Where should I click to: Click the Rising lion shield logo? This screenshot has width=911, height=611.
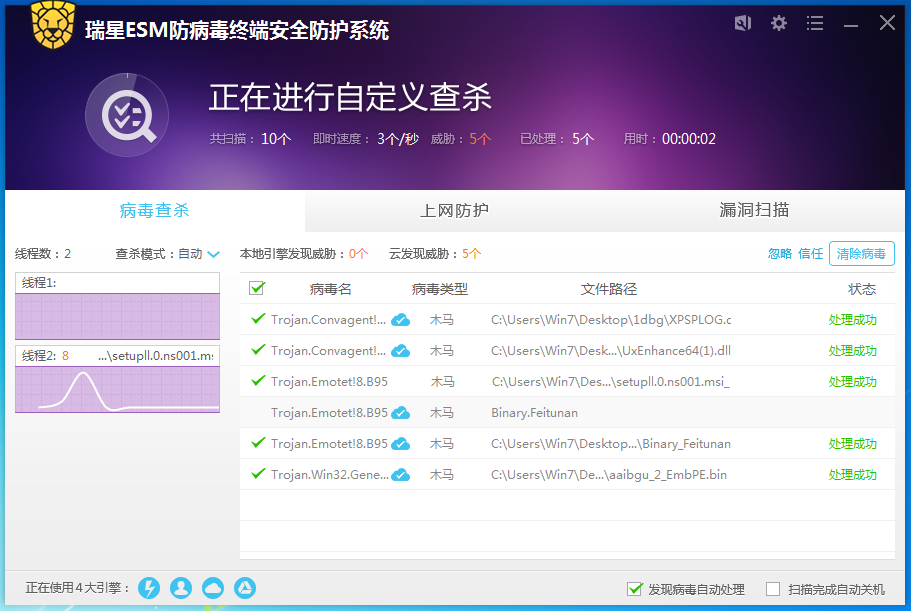(53, 26)
